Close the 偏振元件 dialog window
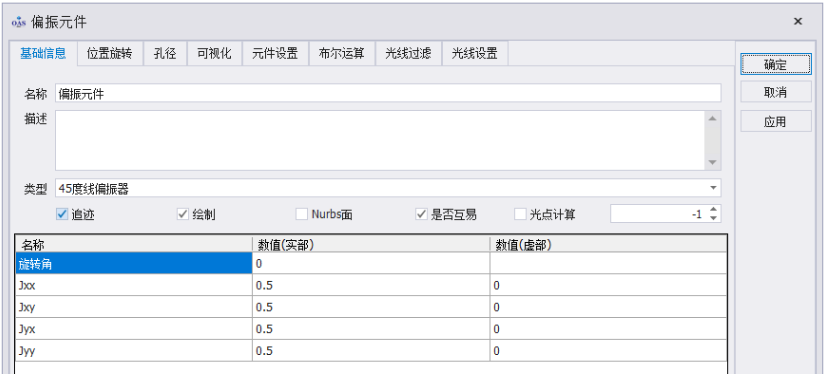 798,21
